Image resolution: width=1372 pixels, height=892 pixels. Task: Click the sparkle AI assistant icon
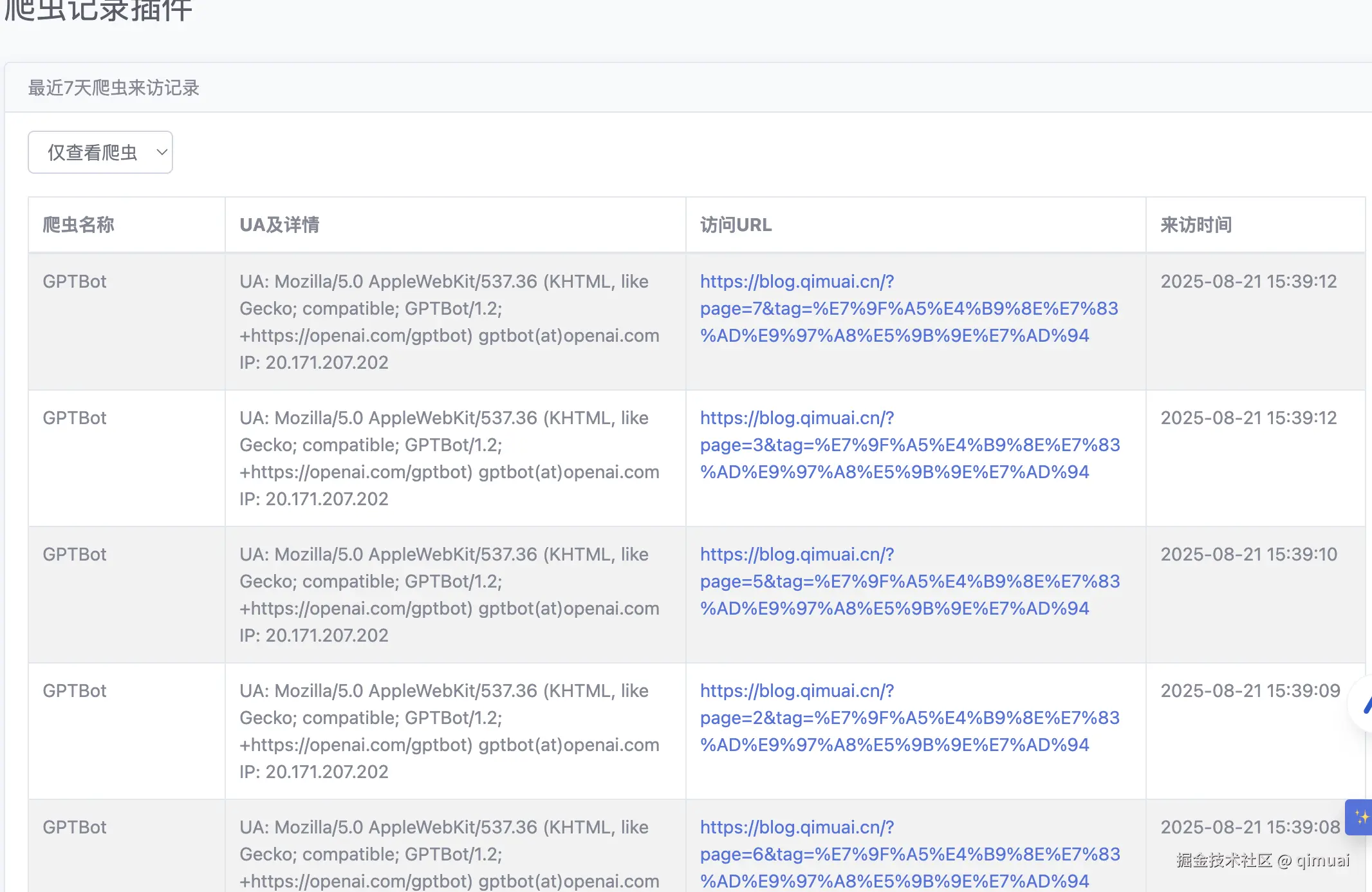pyautogui.click(x=1360, y=817)
